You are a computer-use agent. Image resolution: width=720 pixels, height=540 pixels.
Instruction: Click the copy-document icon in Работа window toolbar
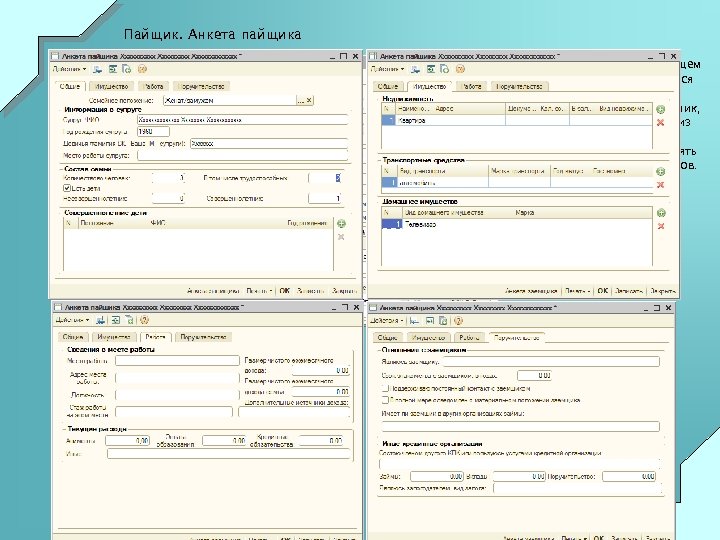pyautogui.click(x=129, y=320)
